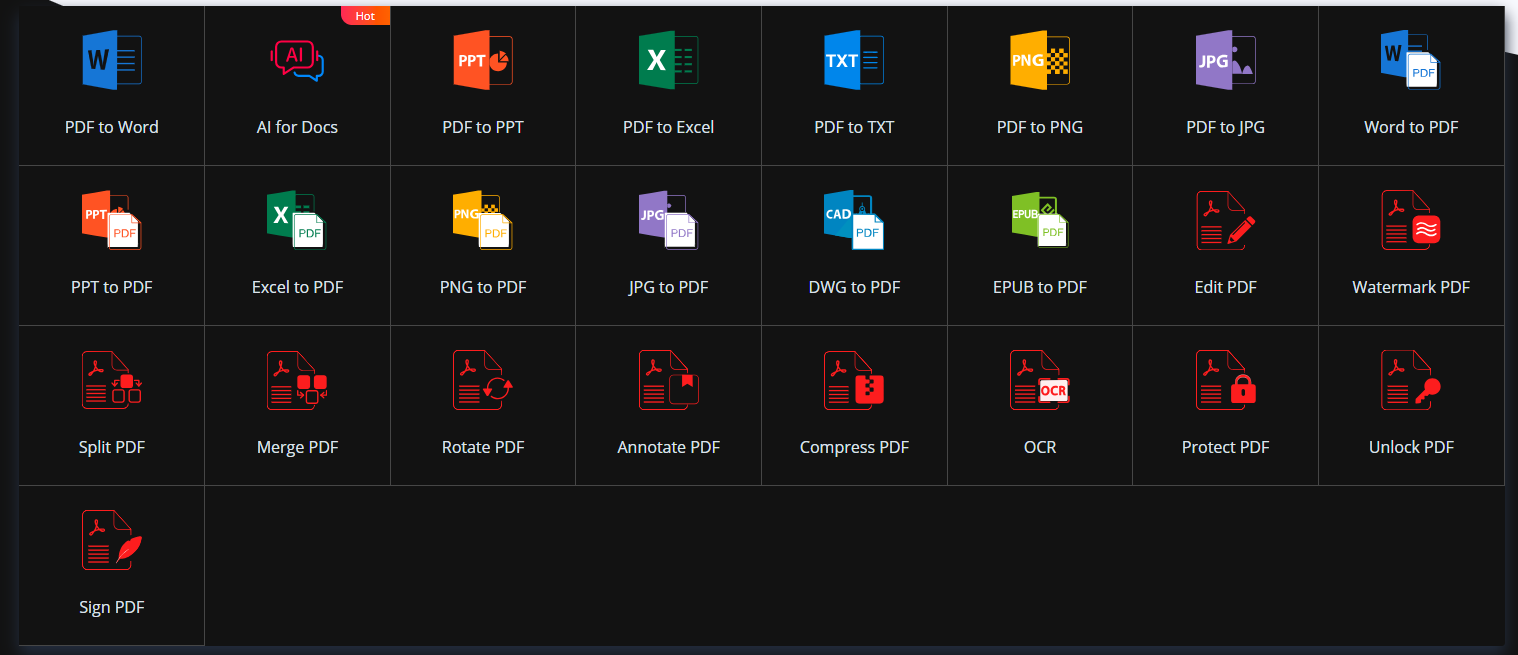The width and height of the screenshot is (1518, 655).
Task: Select the PDF to PPT icon
Action: tap(483, 60)
